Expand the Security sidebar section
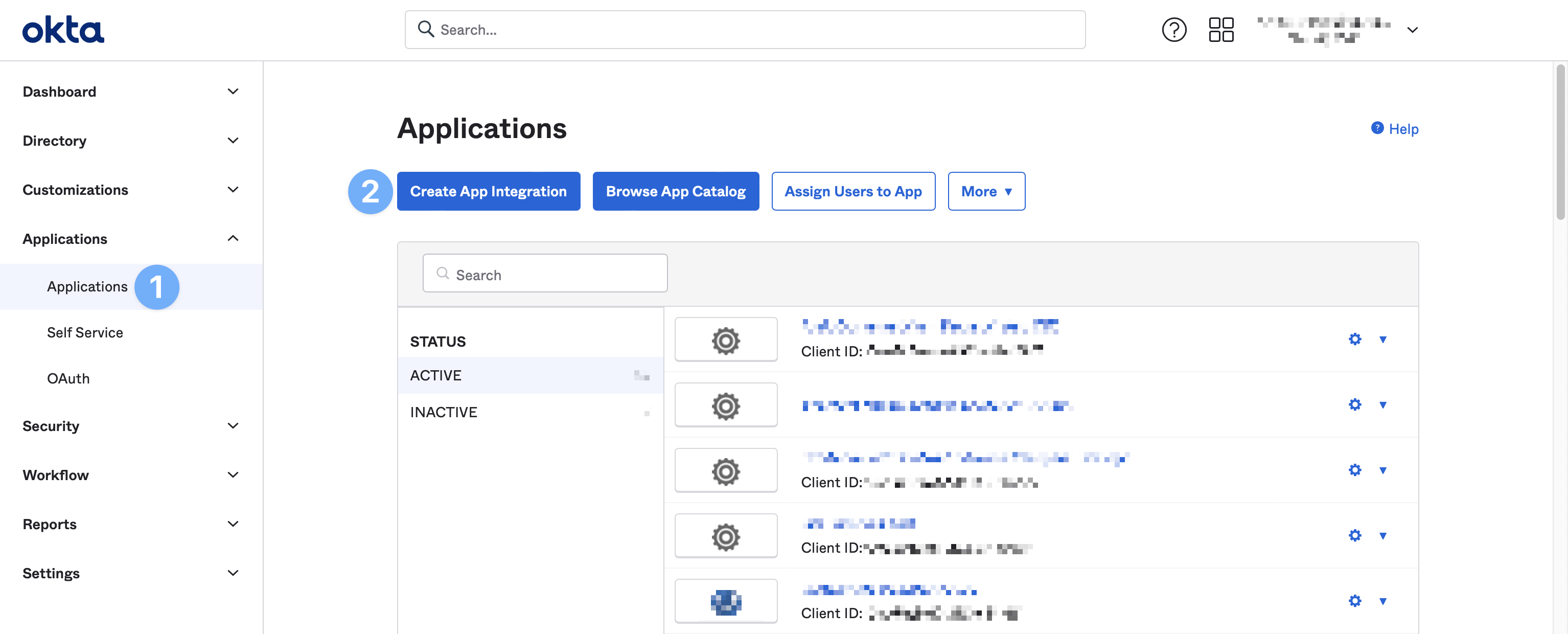1568x634 pixels. (x=233, y=426)
